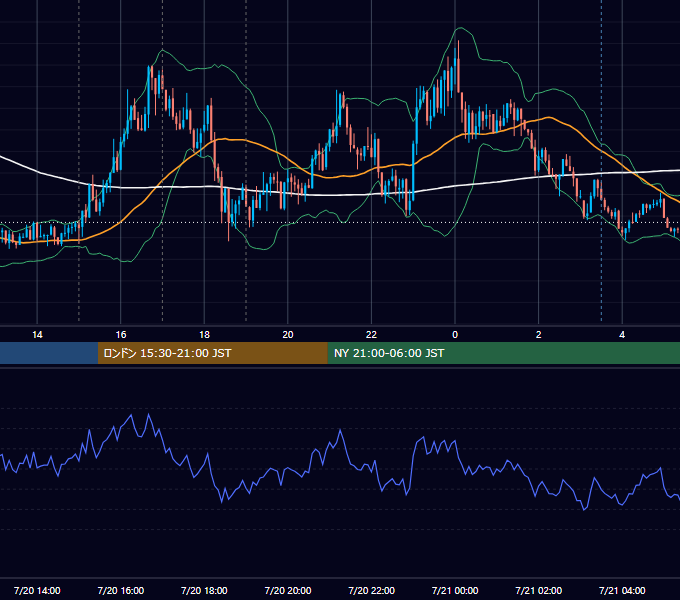The width and height of the screenshot is (680, 600).
Task: Click the NY 21:00-06:00 JST session bar
Action: [503, 353]
